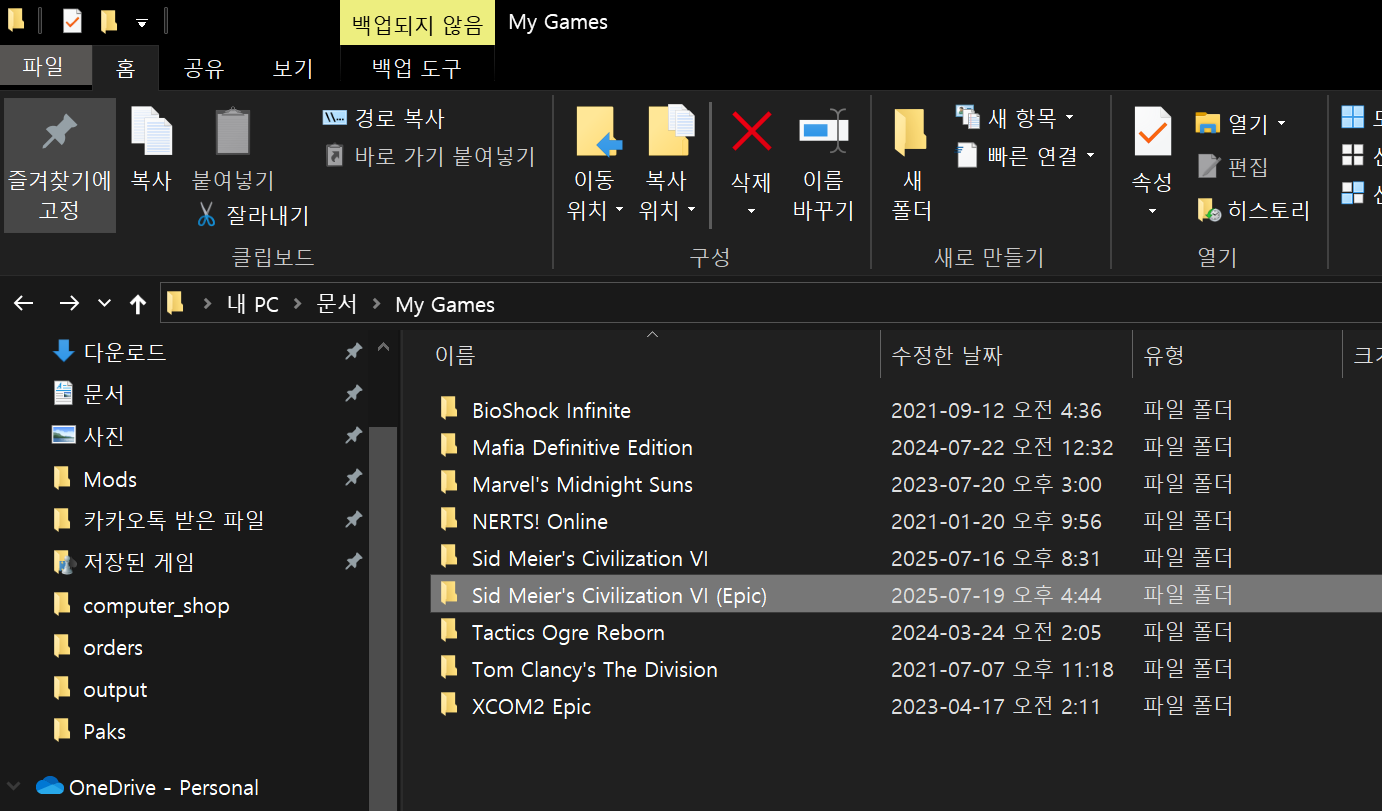1382x811 pixels.
Task: Click the Edit (편집) button
Action: [1233, 166]
